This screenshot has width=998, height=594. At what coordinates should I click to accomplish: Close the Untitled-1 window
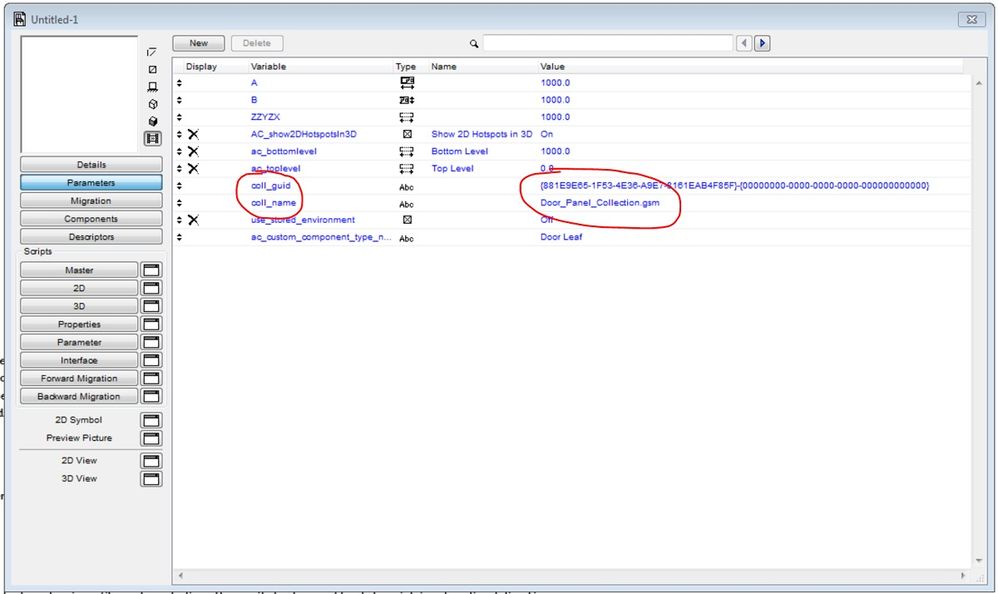point(971,19)
